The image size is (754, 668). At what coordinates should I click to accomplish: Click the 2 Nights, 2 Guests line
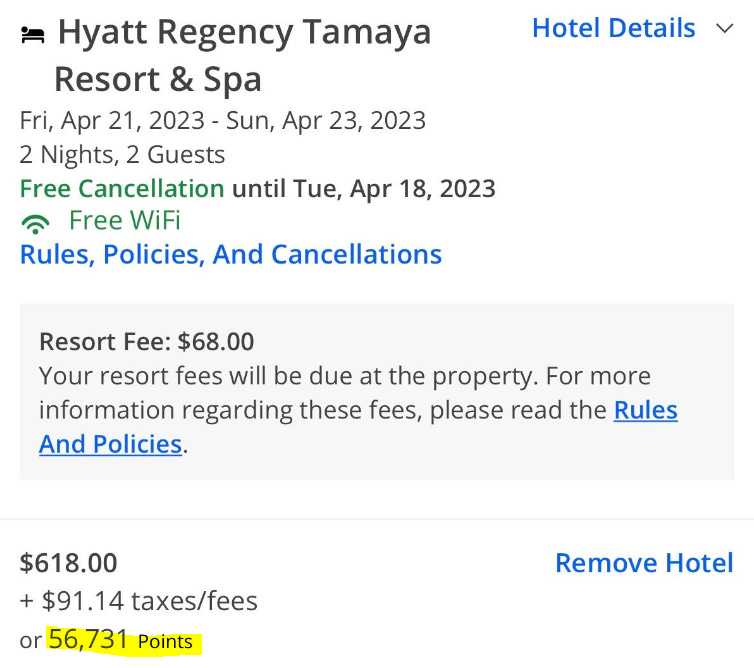coord(122,155)
